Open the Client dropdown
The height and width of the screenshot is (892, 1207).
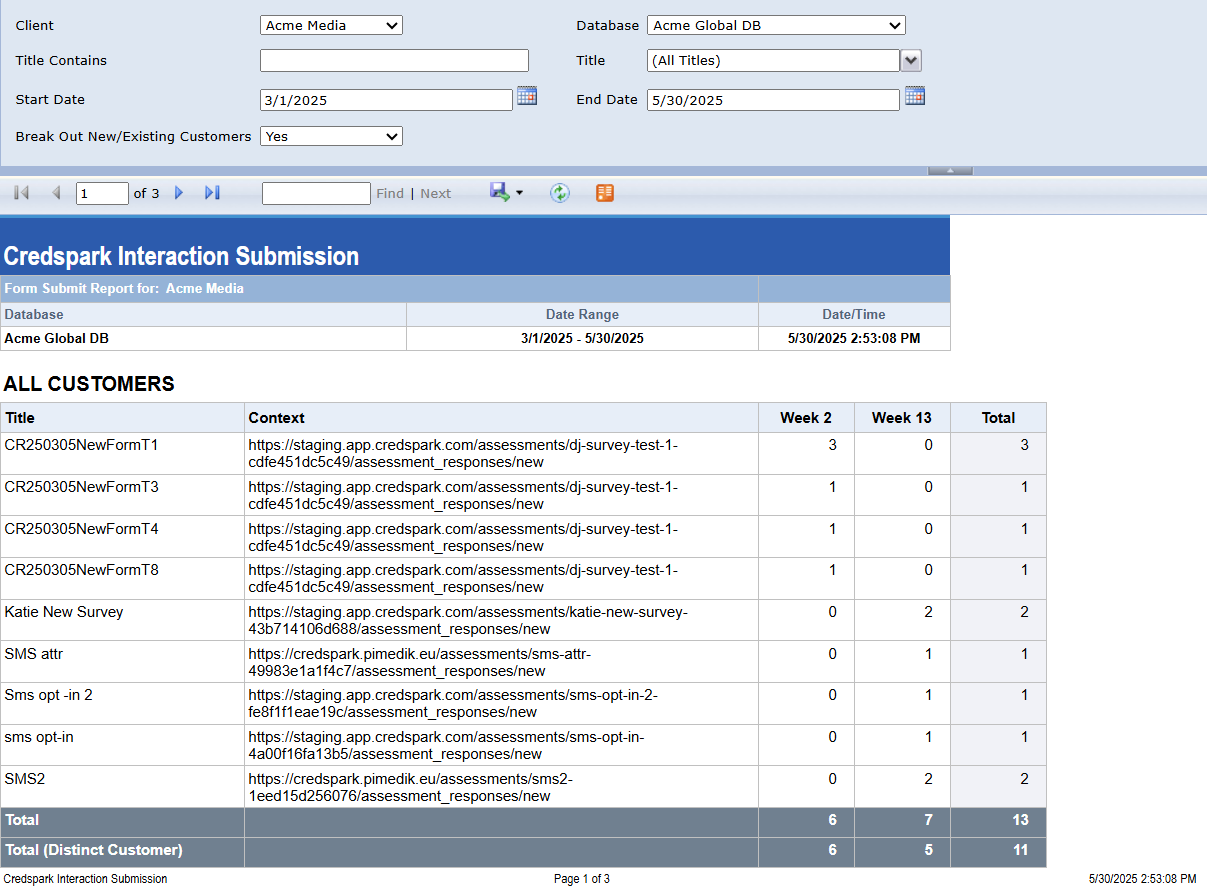coord(331,26)
